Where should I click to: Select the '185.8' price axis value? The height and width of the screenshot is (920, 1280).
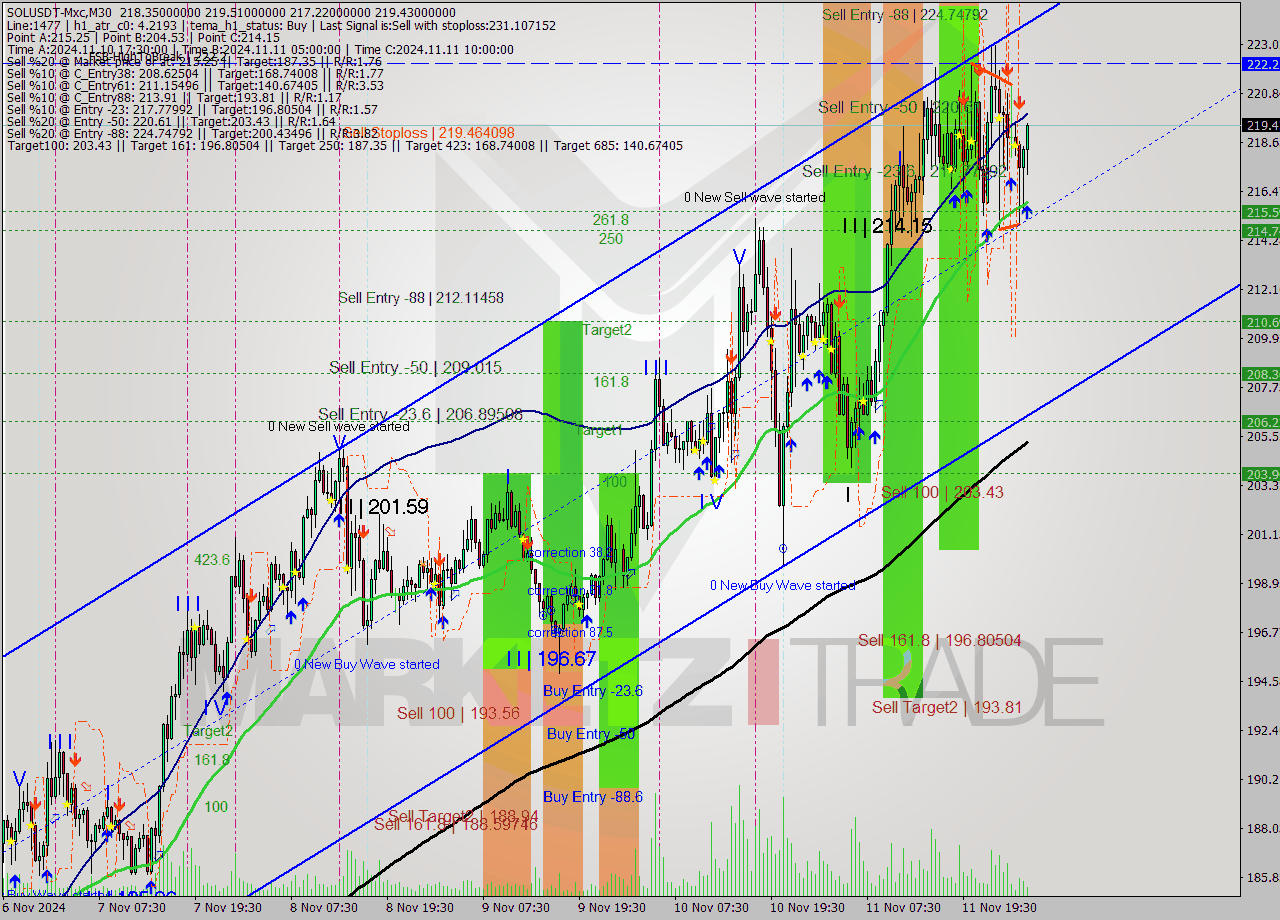[x=1261, y=878]
